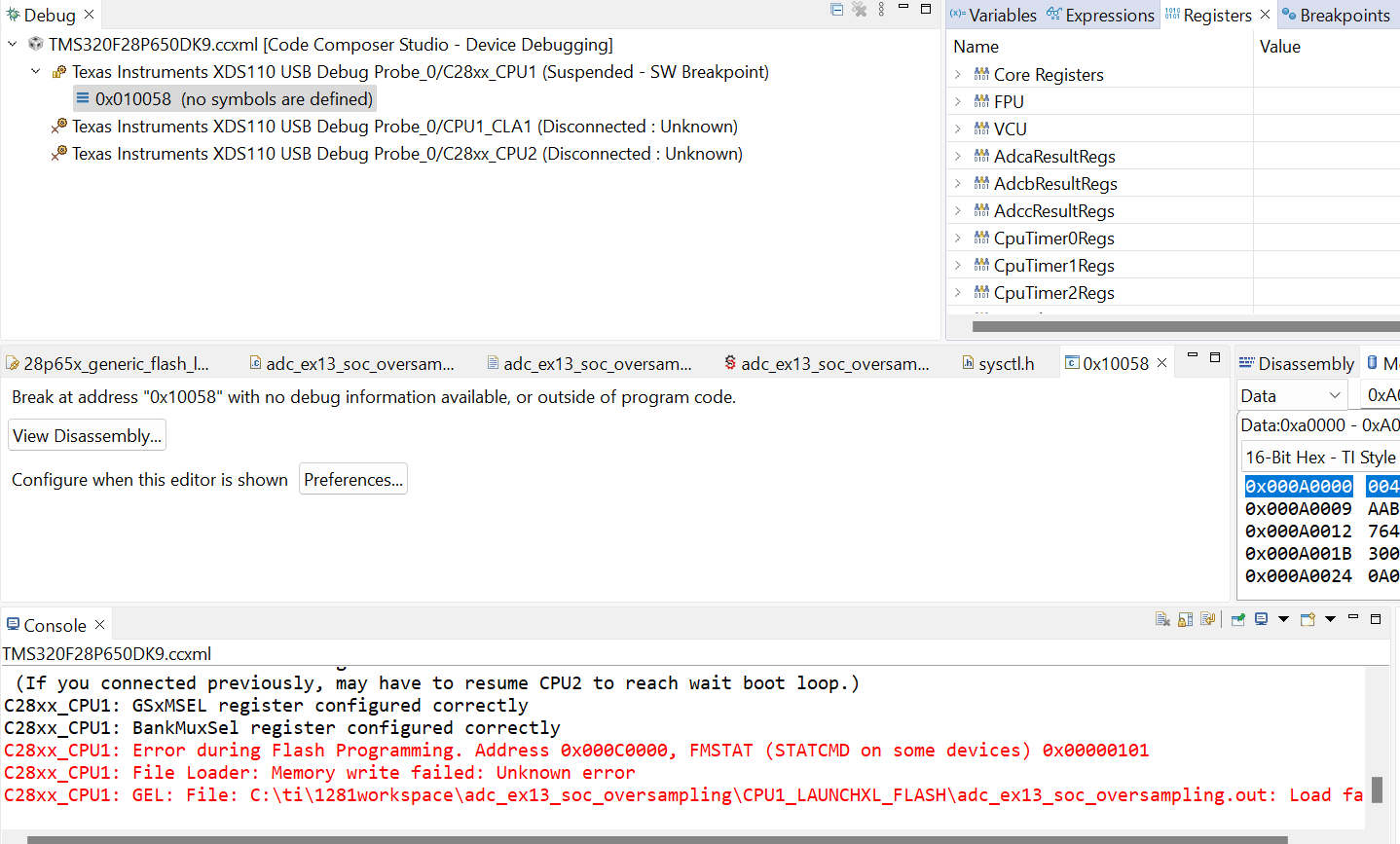Viewport: 1400px width, 844px height.
Task: Close the 0x10058 editor tab
Action: coord(1161,363)
